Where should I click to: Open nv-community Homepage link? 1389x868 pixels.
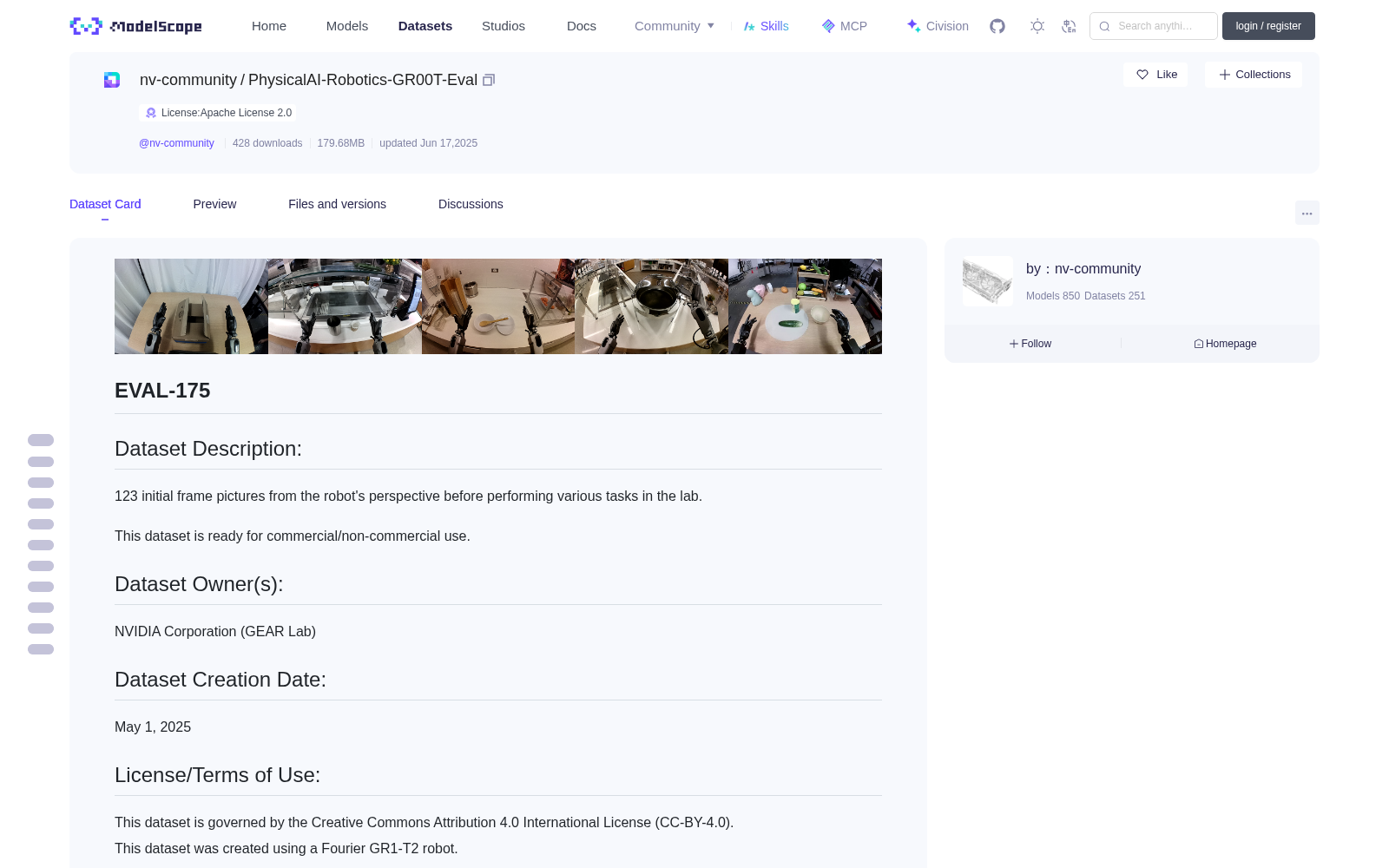[x=1225, y=344]
